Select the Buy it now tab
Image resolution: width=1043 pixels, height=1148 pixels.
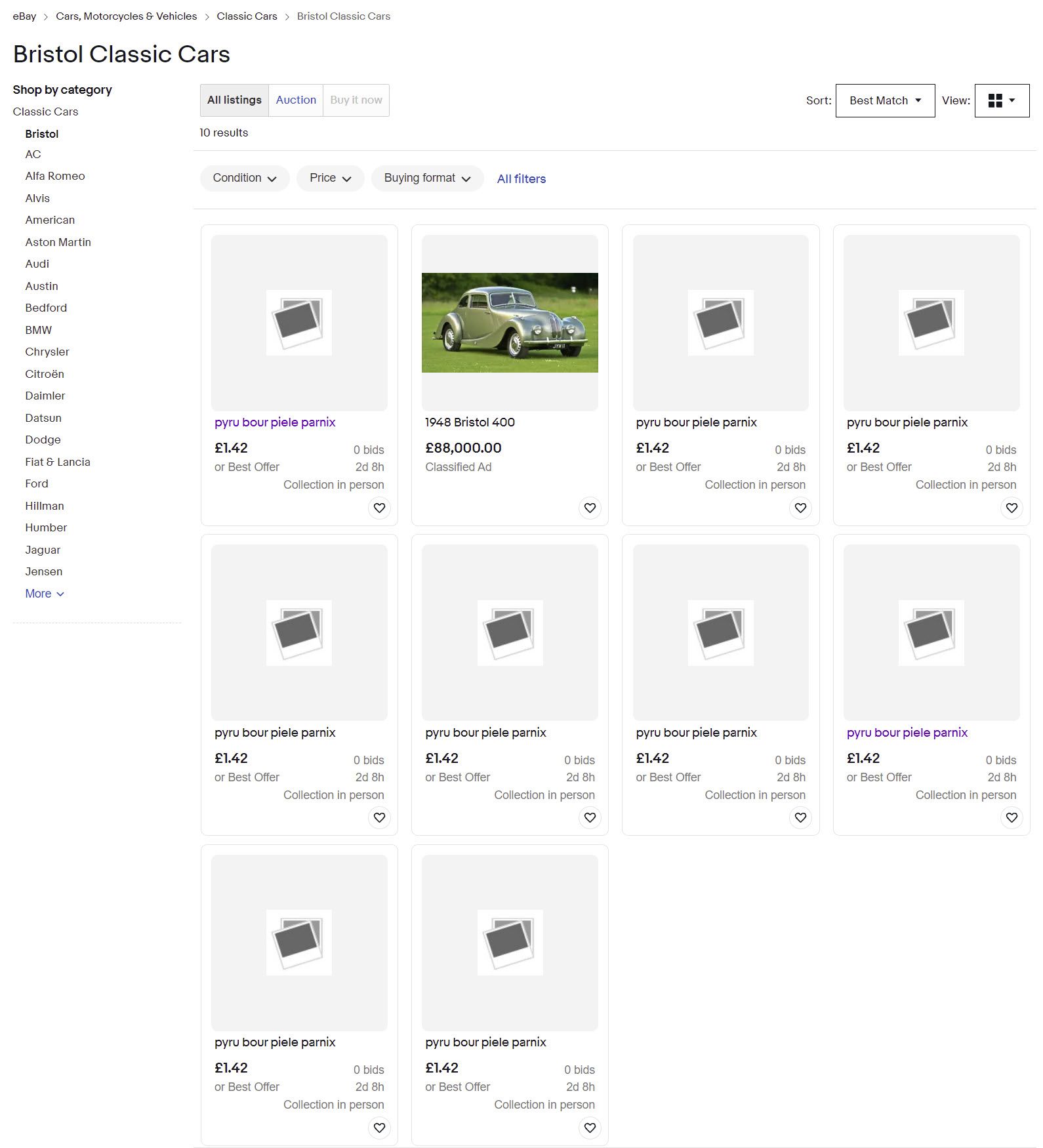[x=356, y=100]
